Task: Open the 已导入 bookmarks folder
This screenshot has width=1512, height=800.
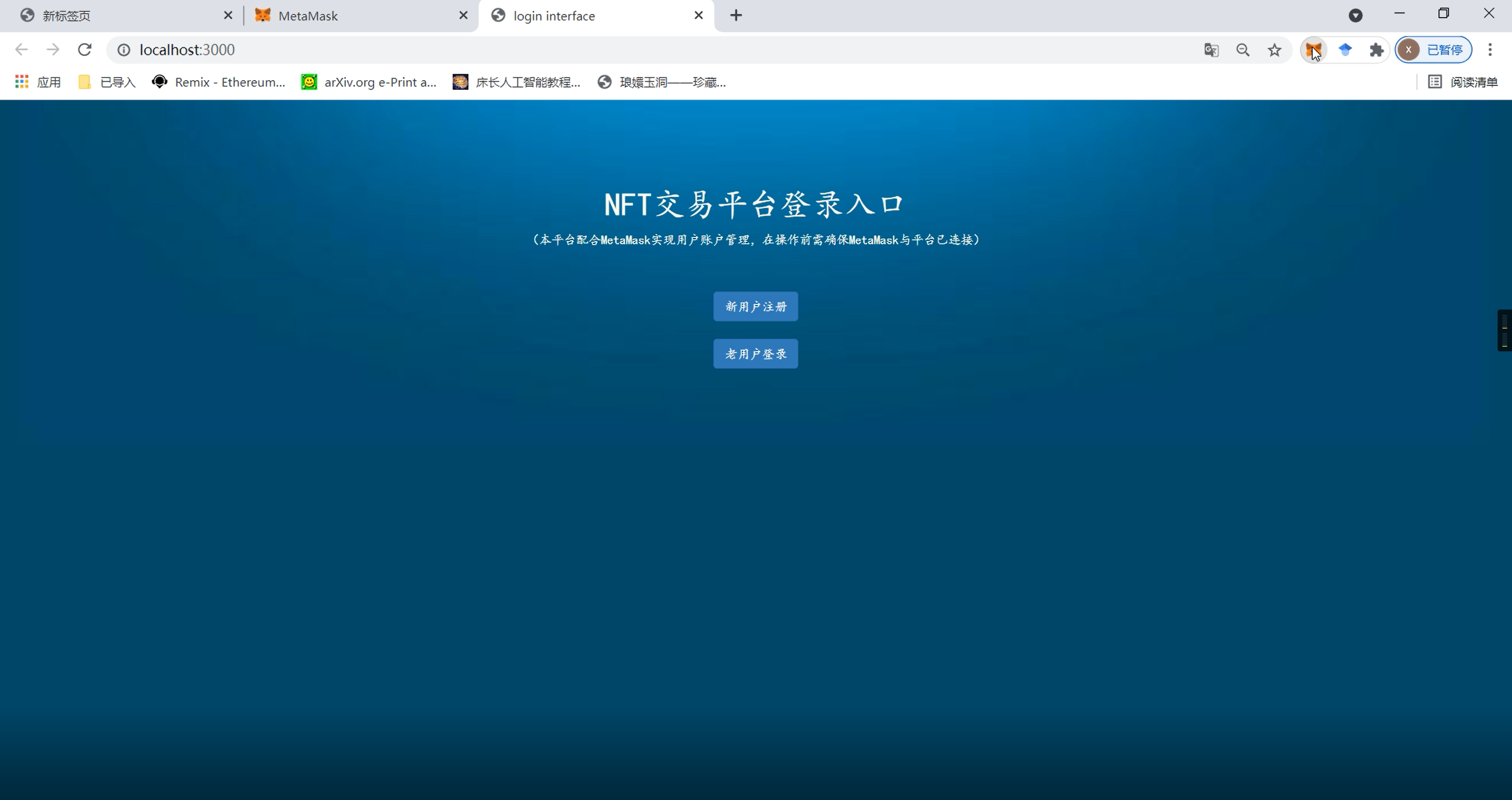Action: tap(107, 82)
